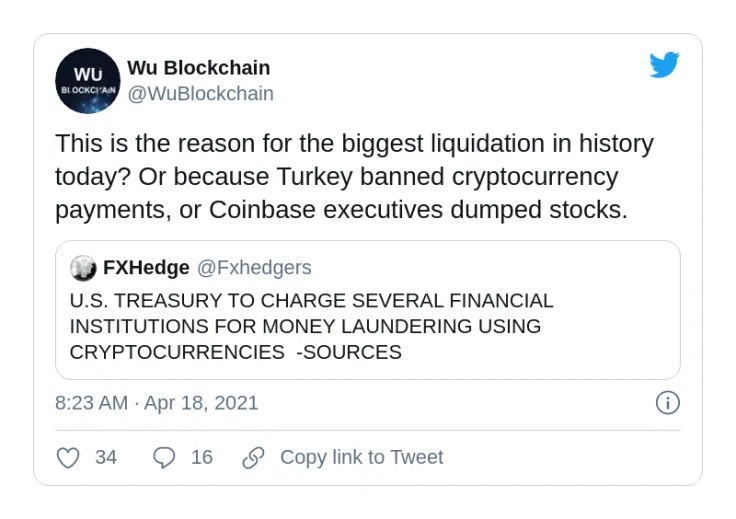Click the Wu Blockchain profile avatar
This screenshot has height=519, width=736.
(x=88, y=81)
